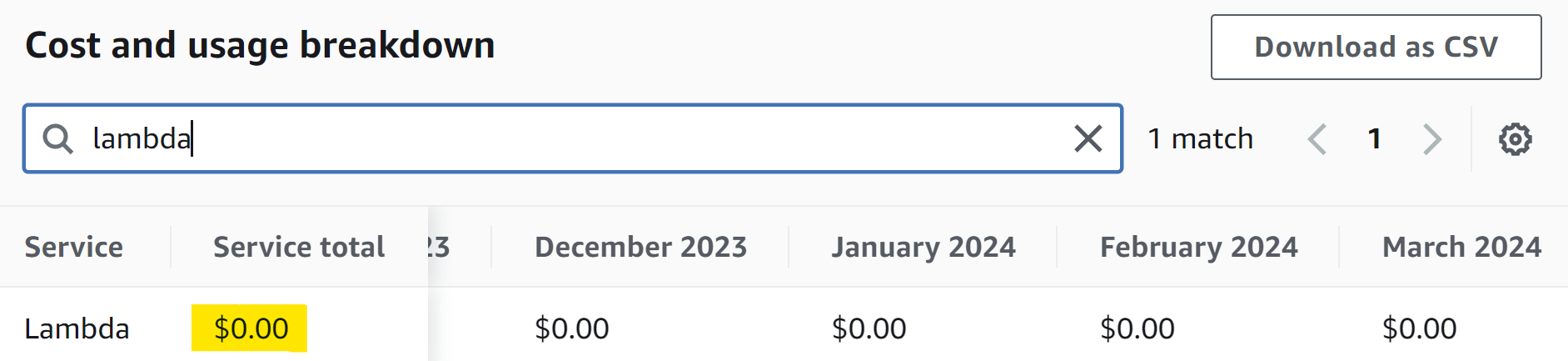Click December 2023 column header
Image resolution: width=1568 pixels, height=361 pixels.
click(x=640, y=247)
